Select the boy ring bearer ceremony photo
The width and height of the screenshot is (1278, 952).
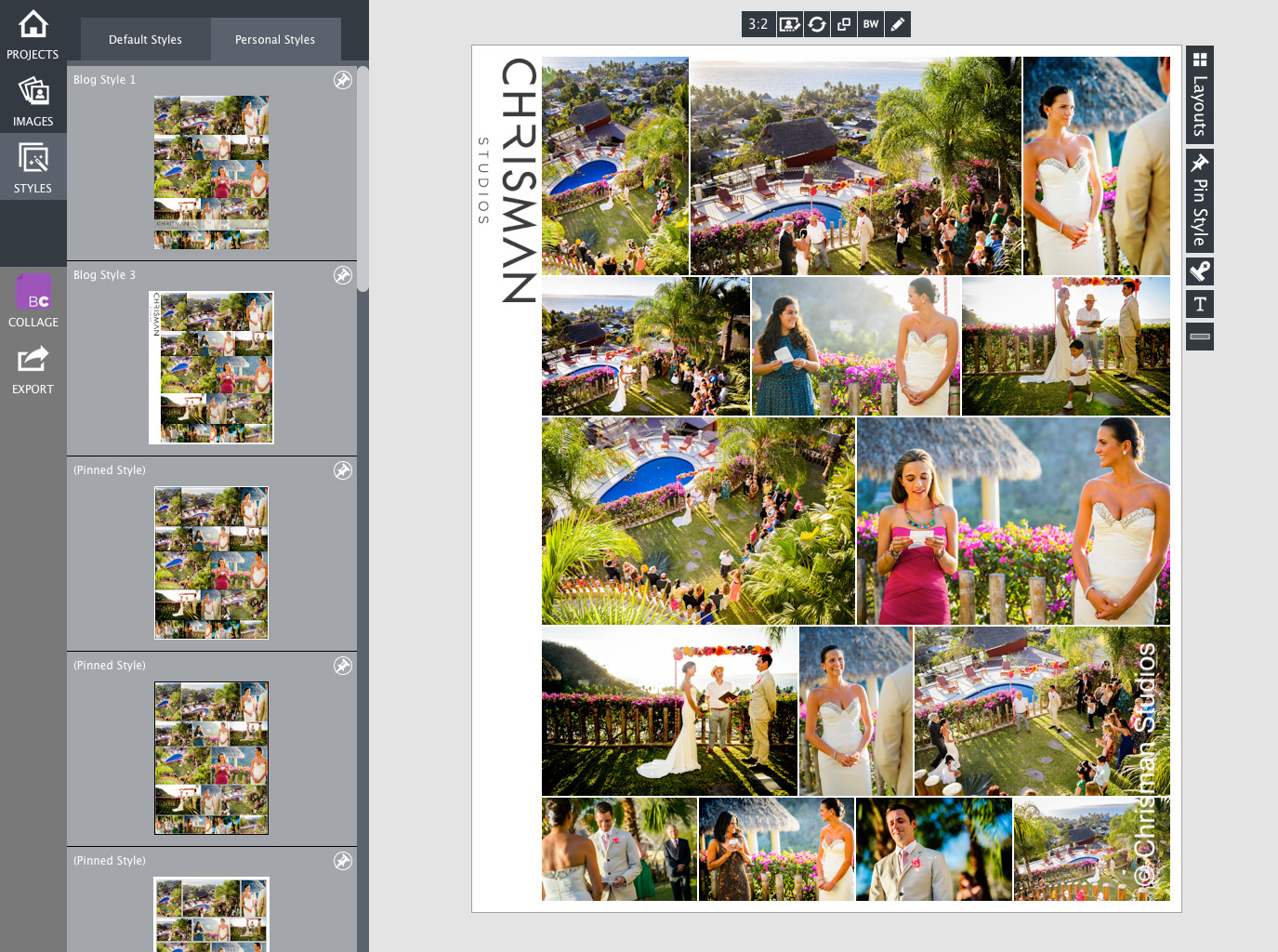click(1066, 346)
